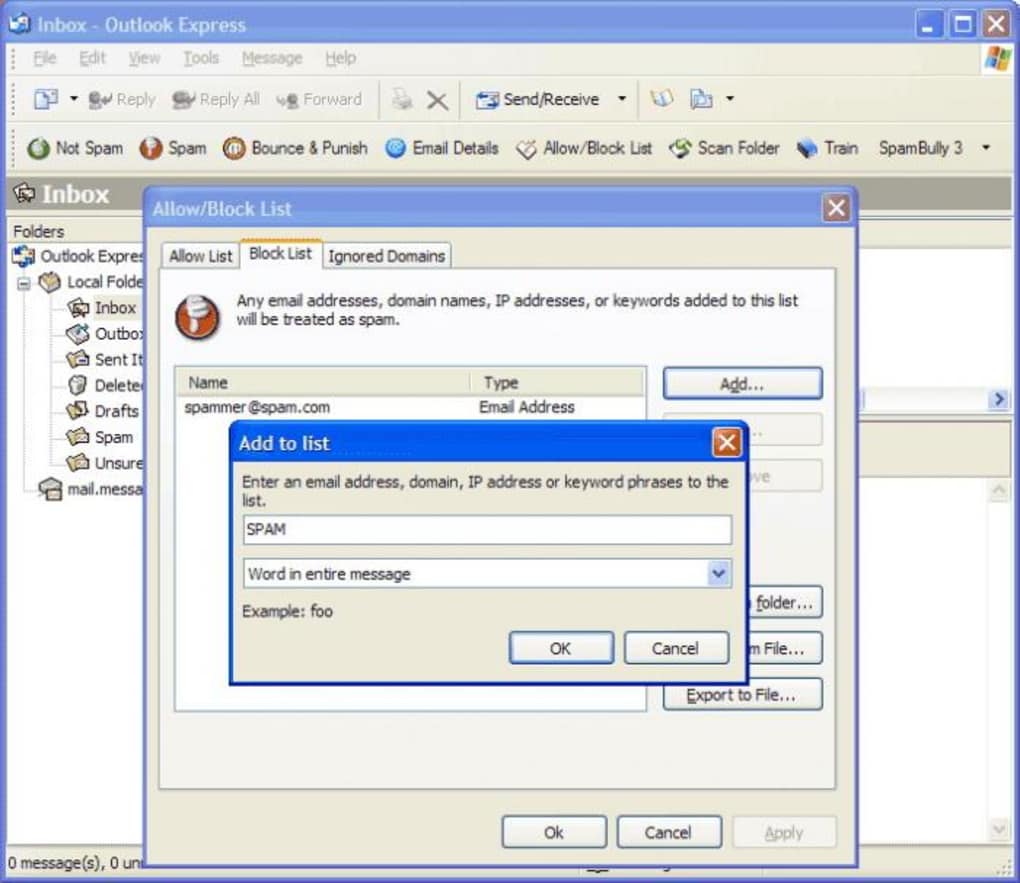1020x883 pixels.
Task: Click the red block icon in dialog
Action: [198, 318]
